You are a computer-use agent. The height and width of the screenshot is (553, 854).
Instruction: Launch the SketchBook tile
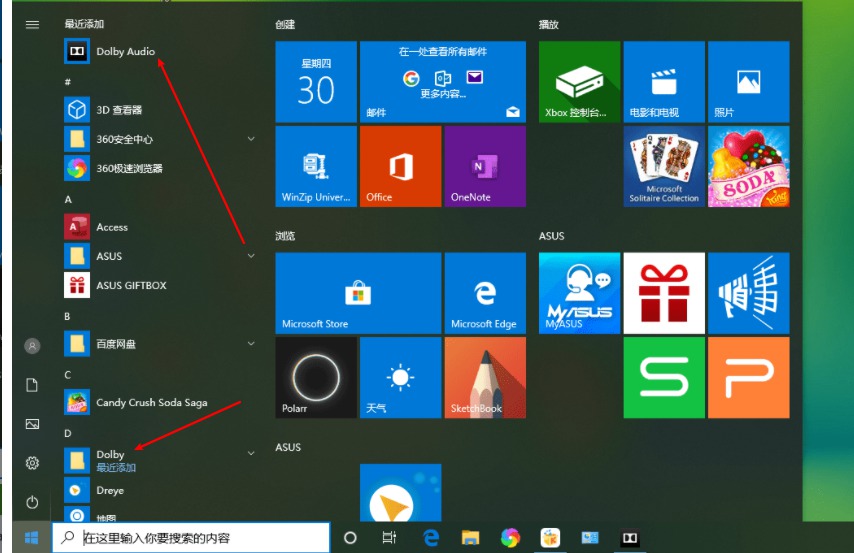[485, 378]
